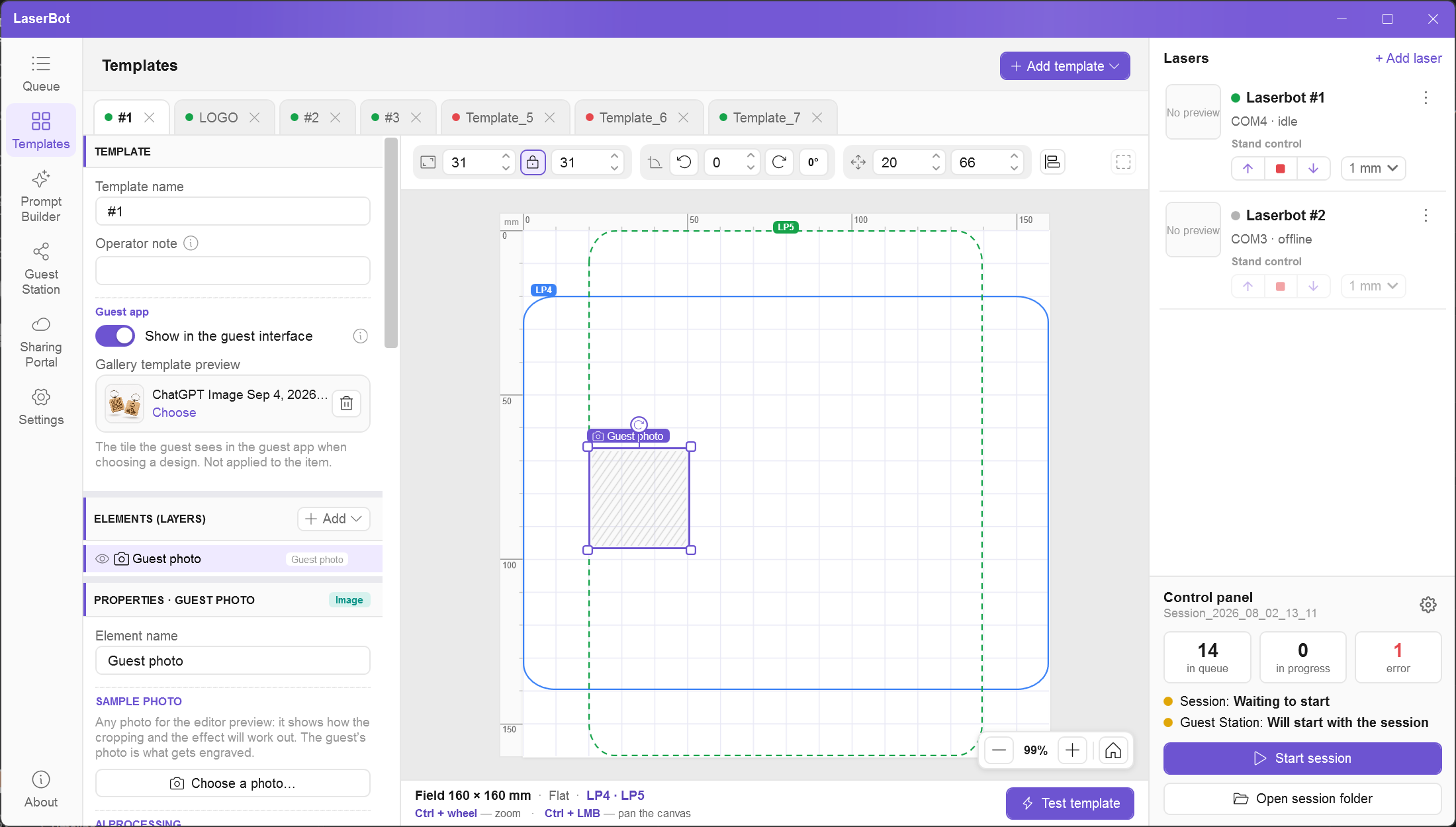
Task: Click the left panel vertical scrollbar
Action: coord(391,242)
